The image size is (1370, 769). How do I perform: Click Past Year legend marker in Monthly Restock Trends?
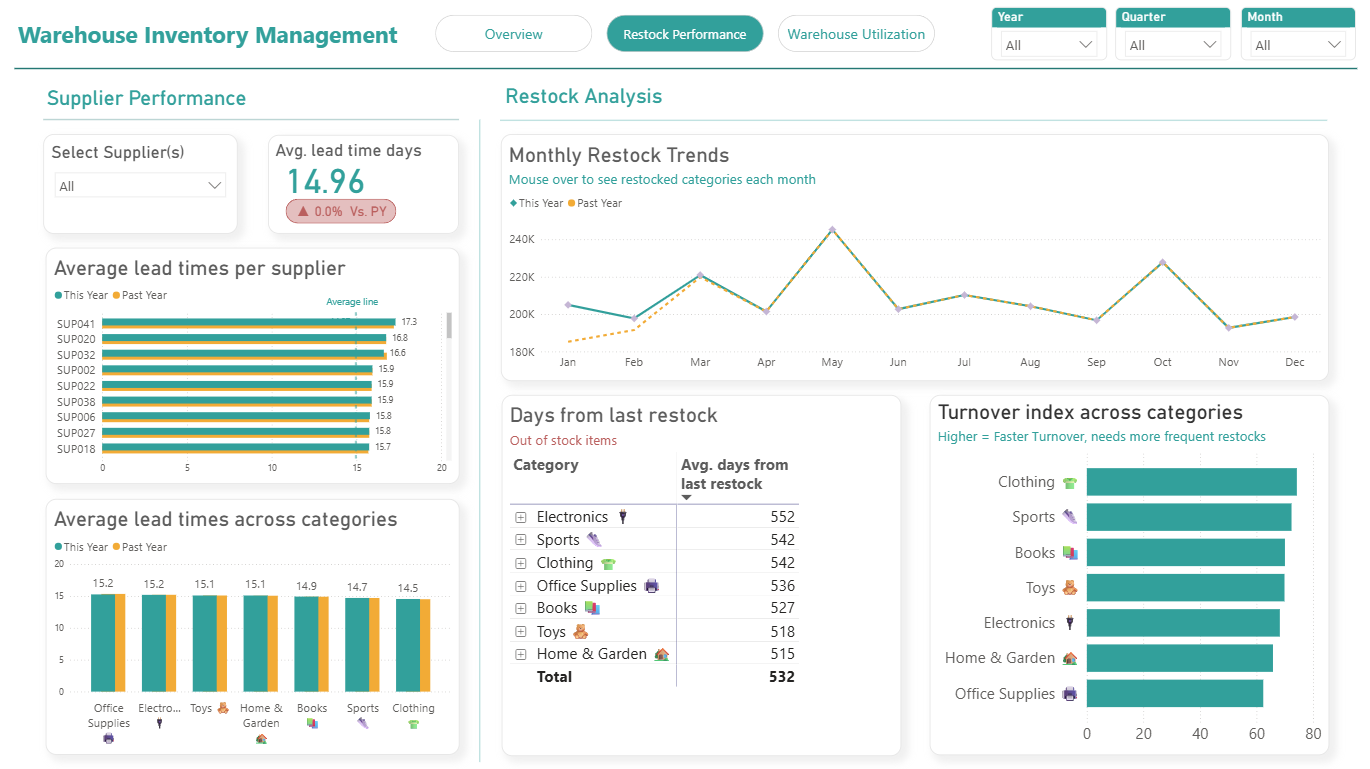click(x=571, y=203)
